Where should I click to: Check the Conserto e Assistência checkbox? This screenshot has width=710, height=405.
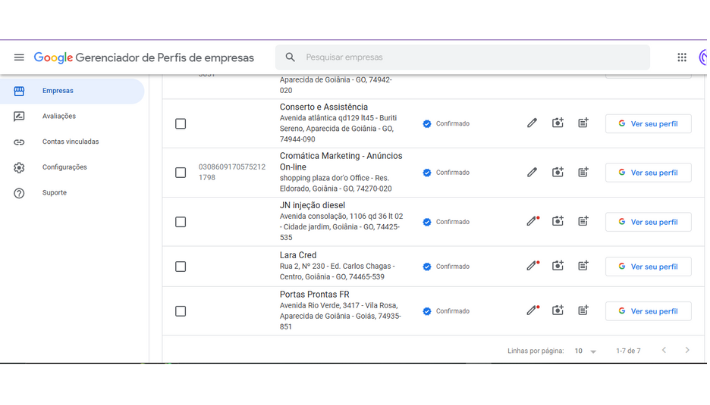coord(181,124)
